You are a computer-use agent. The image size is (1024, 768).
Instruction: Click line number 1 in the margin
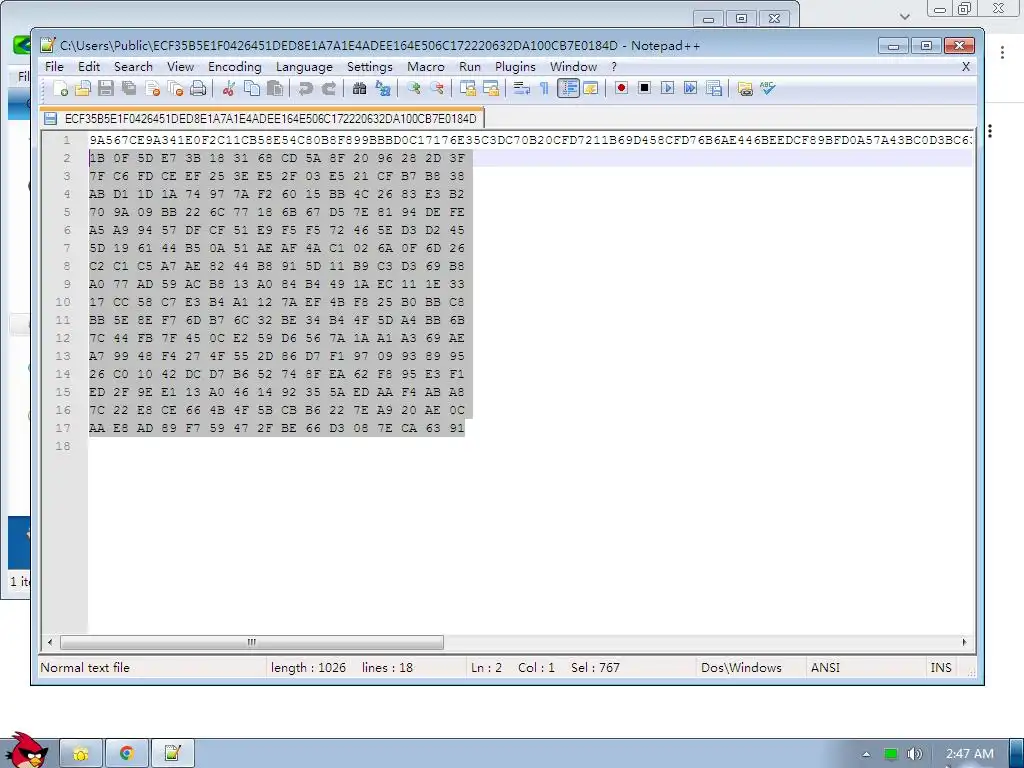66,140
